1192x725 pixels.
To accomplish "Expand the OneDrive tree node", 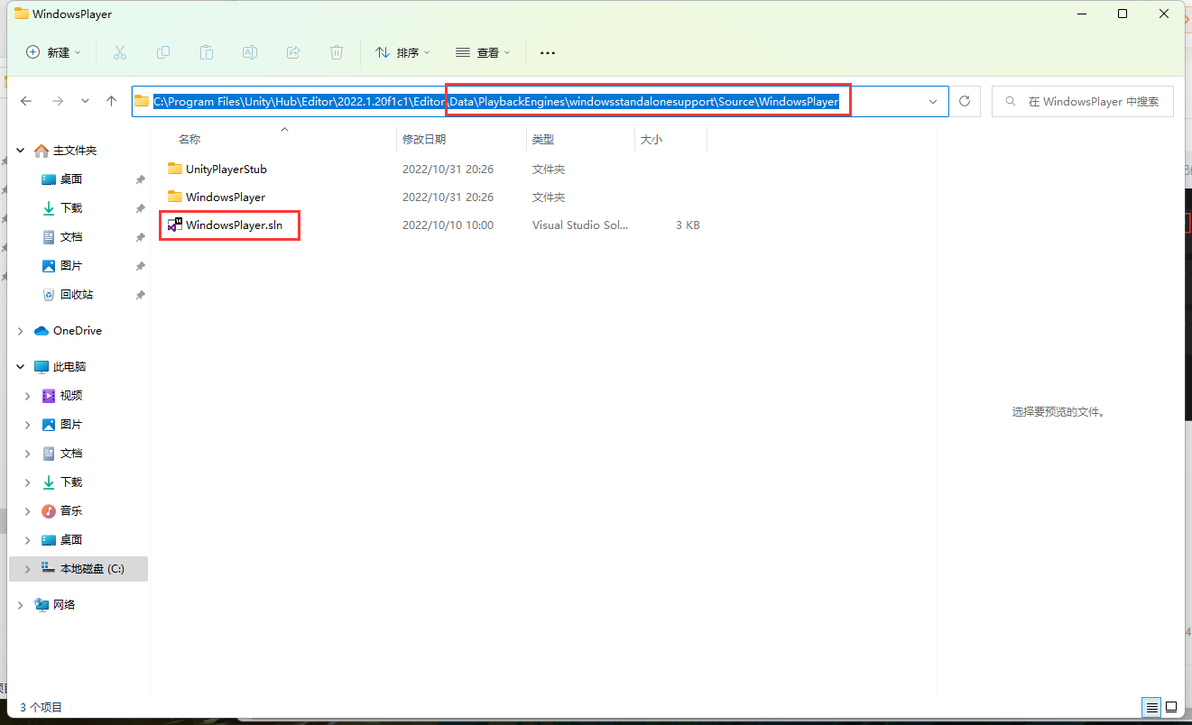I will [21, 331].
